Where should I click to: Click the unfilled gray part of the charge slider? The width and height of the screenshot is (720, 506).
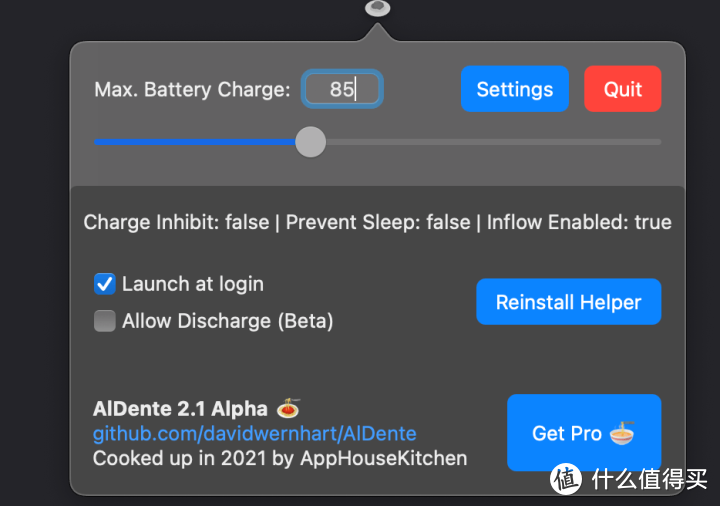490,142
